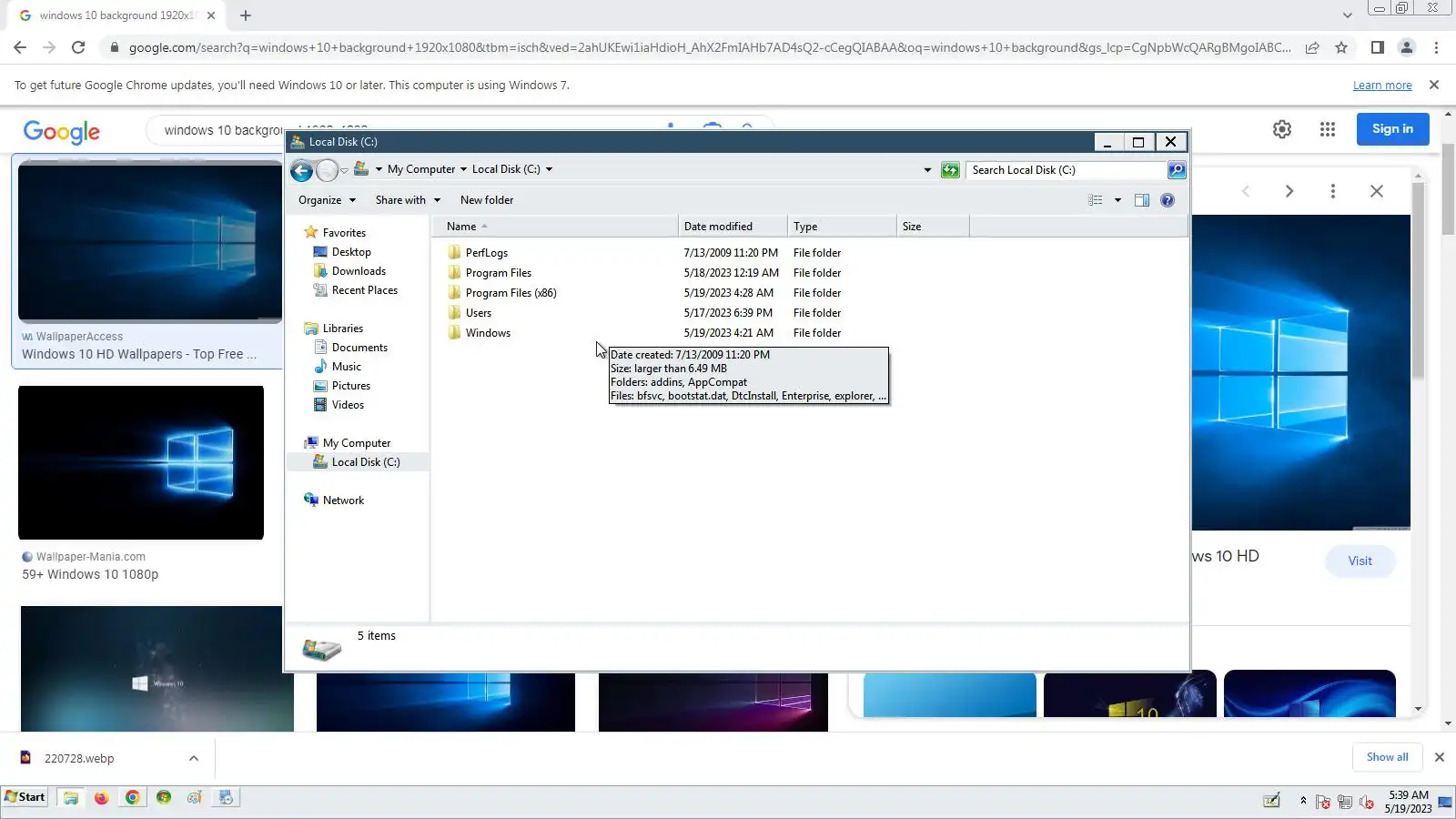Open the Chrome profile avatar
The height and width of the screenshot is (819, 1456).
pos(1407,47)
